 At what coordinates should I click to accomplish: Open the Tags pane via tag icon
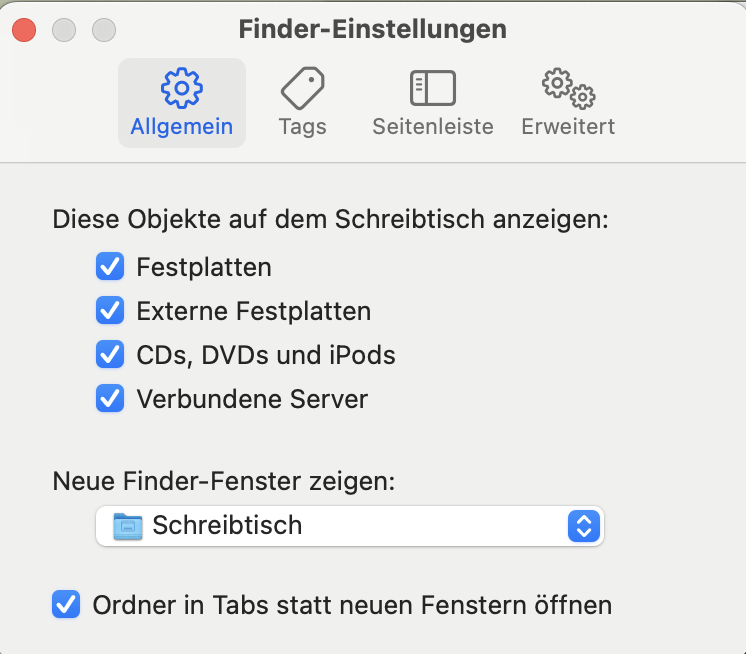click(x=302, y=88)
